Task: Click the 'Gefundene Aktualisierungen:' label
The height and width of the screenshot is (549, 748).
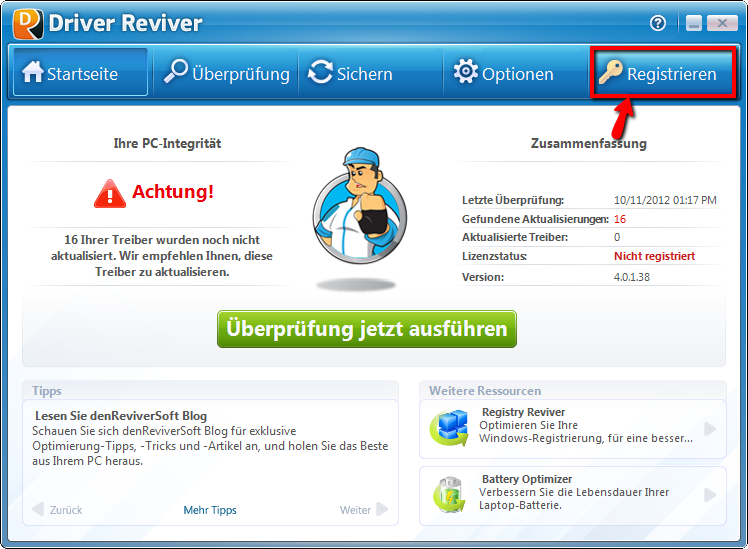Action: (x=535, y=219)
